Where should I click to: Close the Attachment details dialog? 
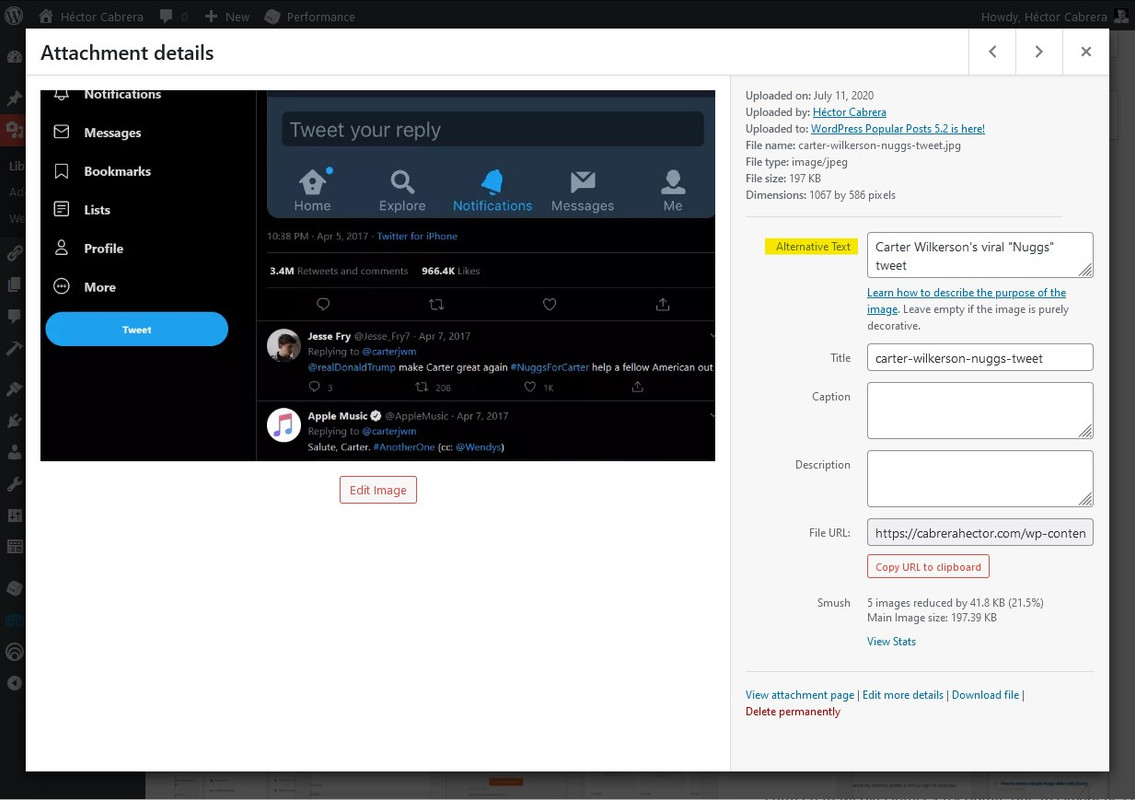pyautogui.click(x=1086, y=51)
